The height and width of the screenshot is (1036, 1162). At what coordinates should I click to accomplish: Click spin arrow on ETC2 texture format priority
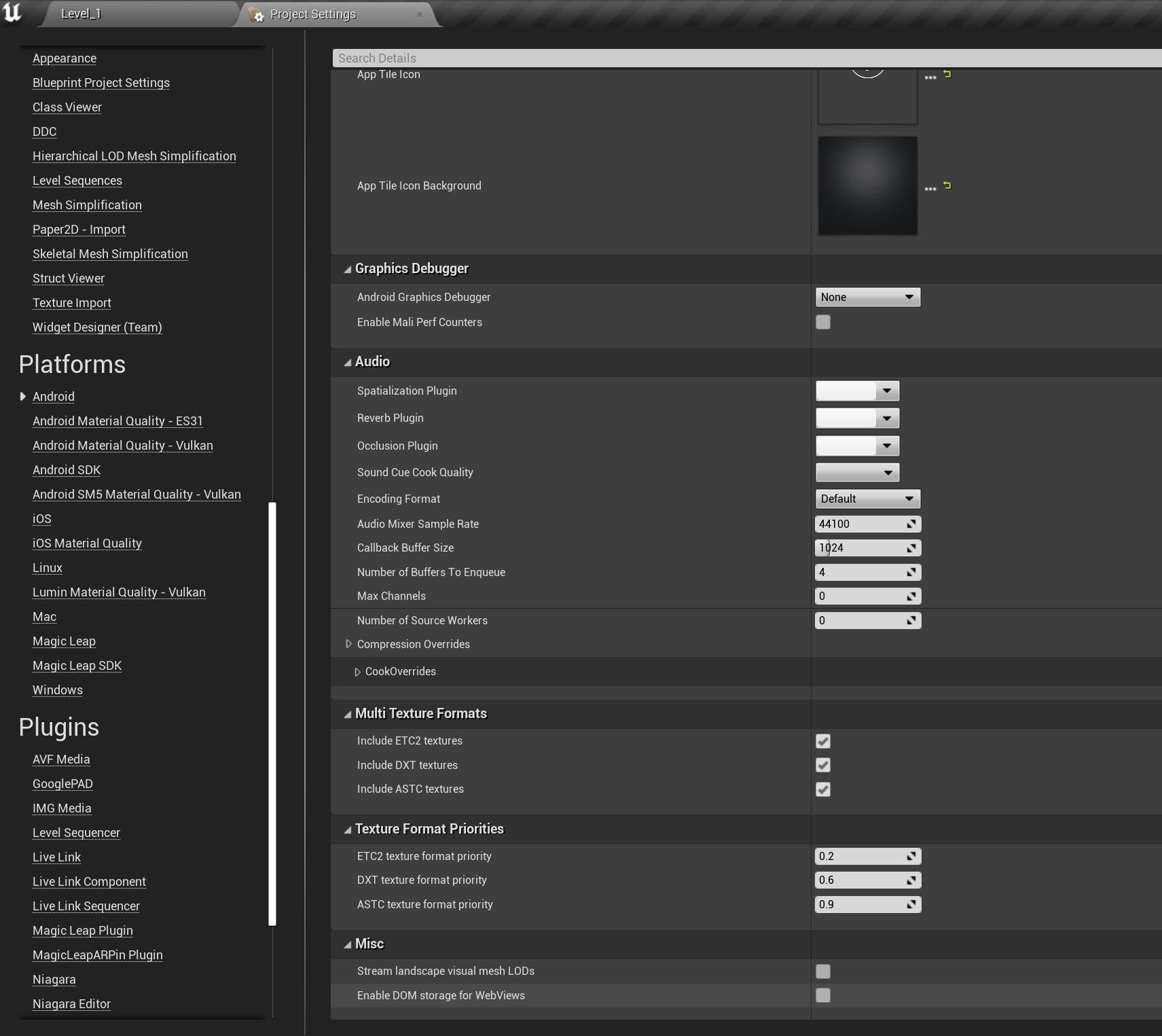tap(911, 856)
